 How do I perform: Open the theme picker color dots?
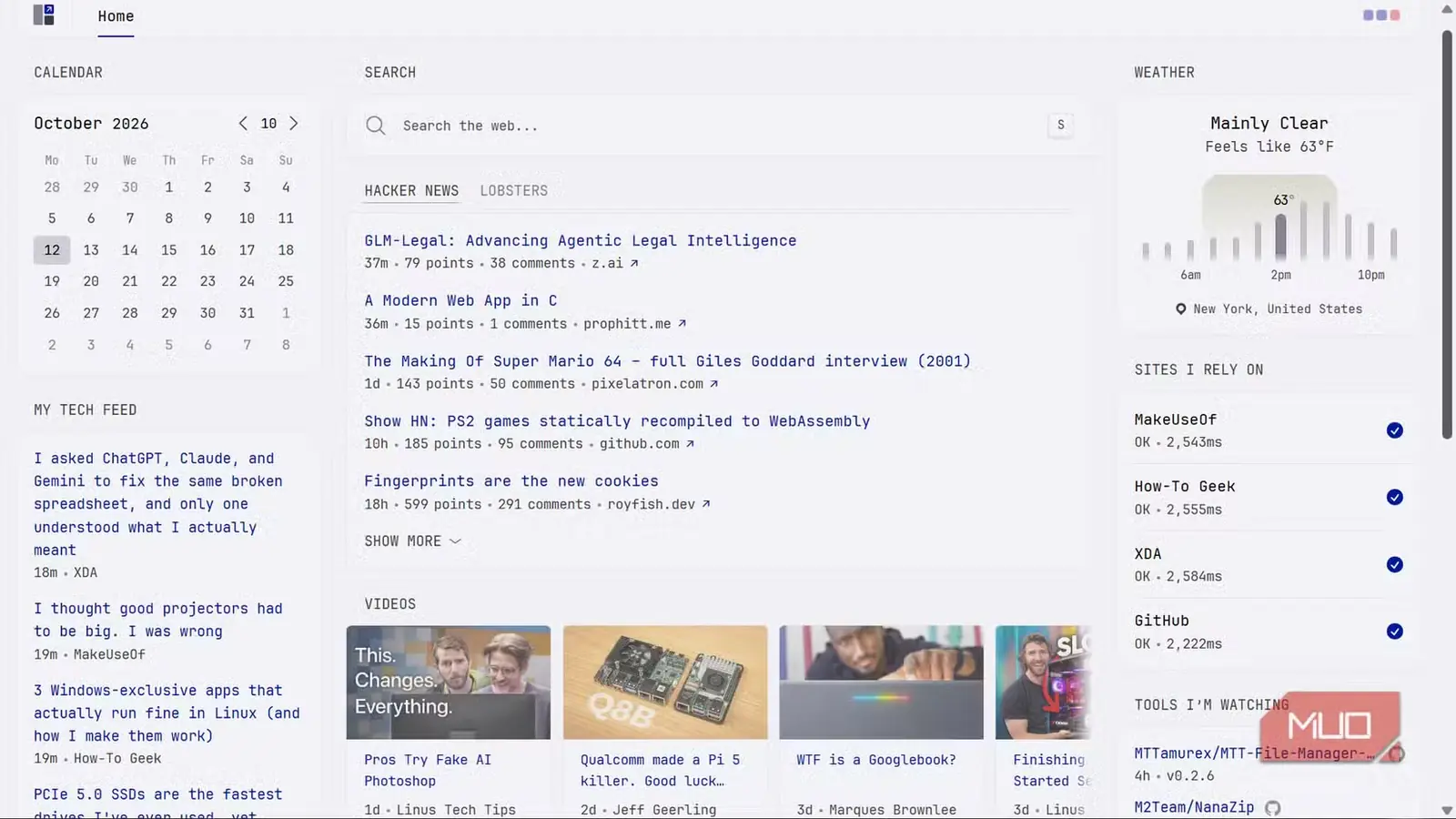[1381, 15]
